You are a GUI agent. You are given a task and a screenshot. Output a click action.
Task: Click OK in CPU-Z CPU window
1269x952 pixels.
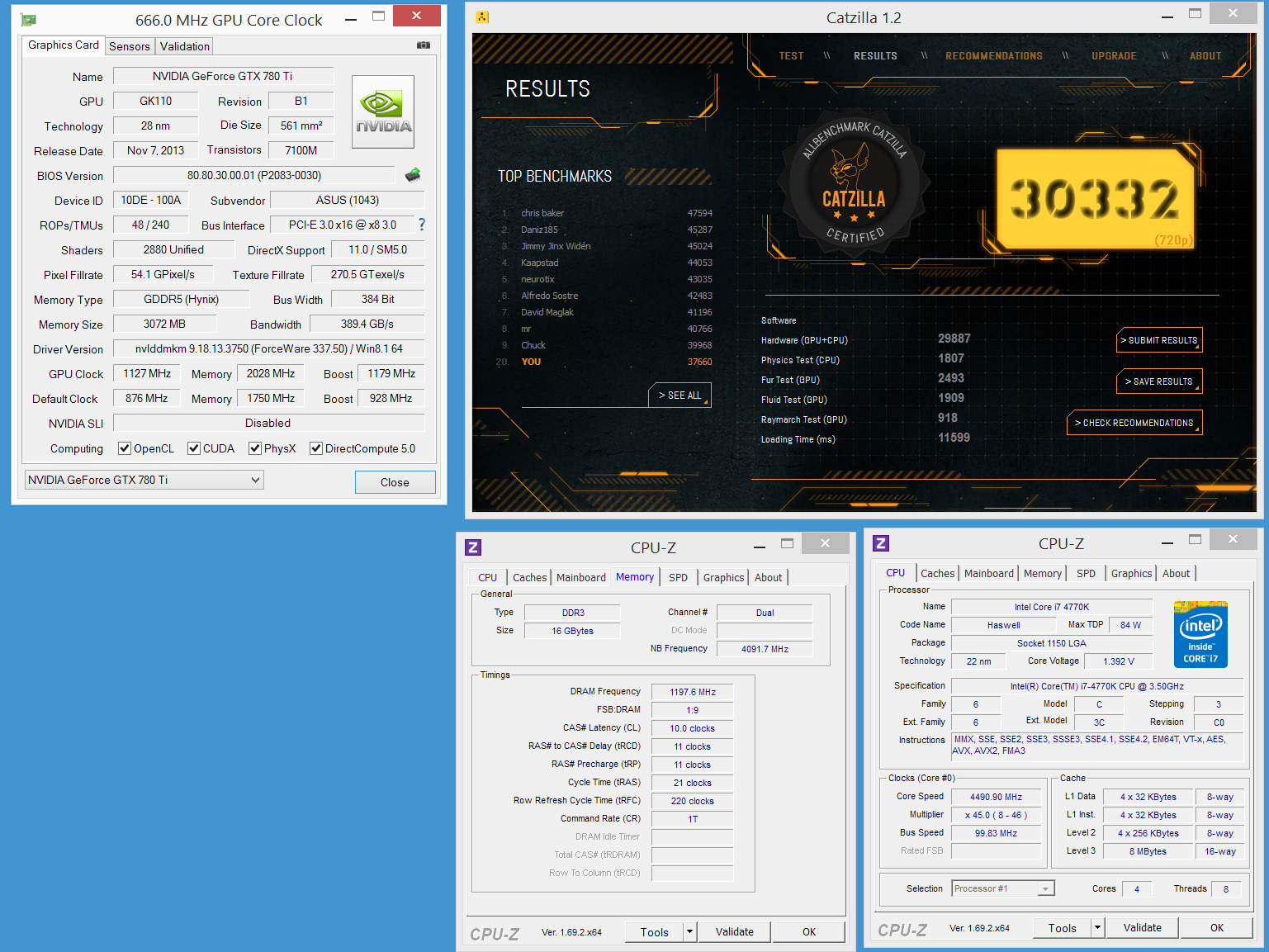click(1217, 928)
